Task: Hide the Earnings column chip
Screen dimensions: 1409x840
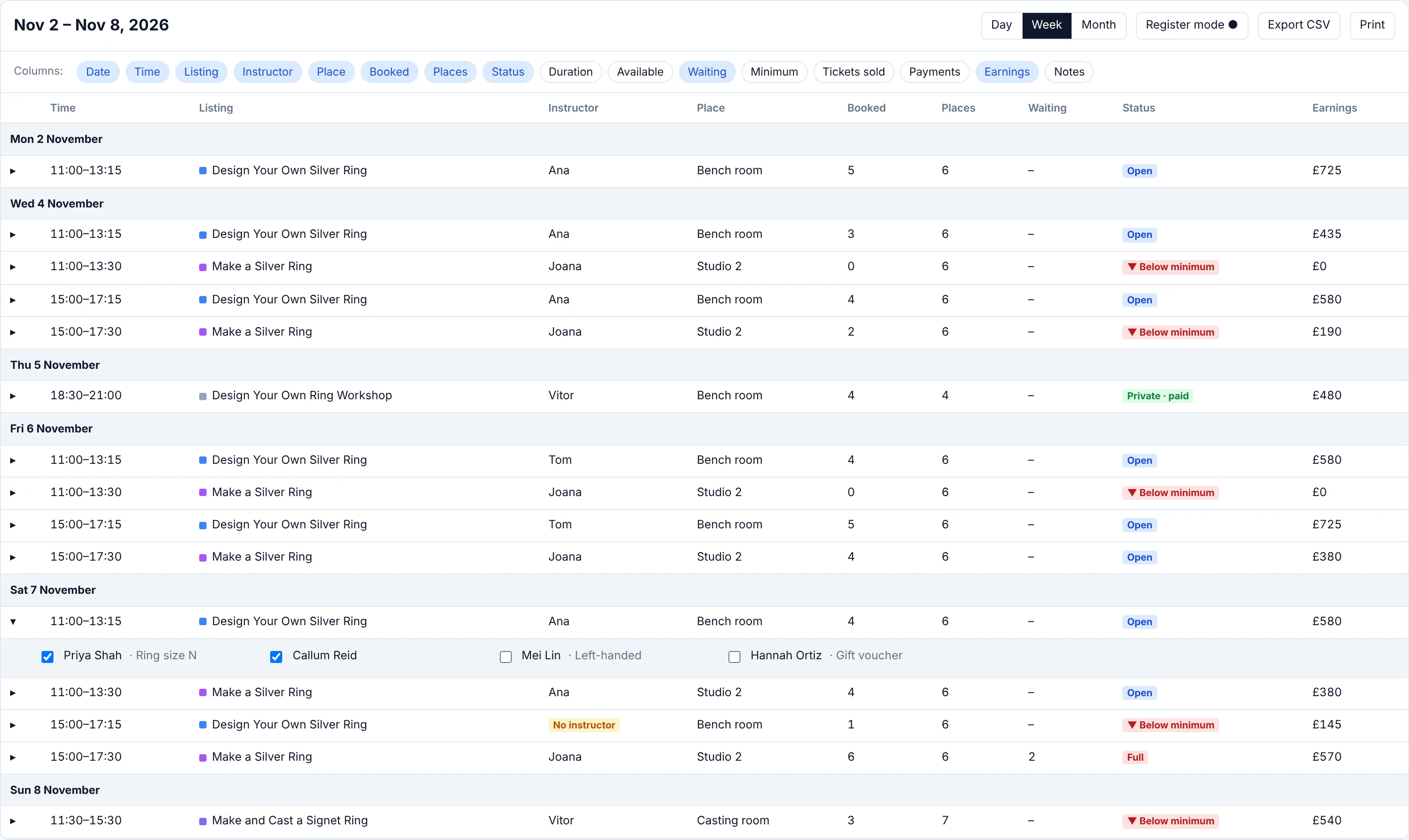Action: pyautogui.click(x=1006, y=72)
